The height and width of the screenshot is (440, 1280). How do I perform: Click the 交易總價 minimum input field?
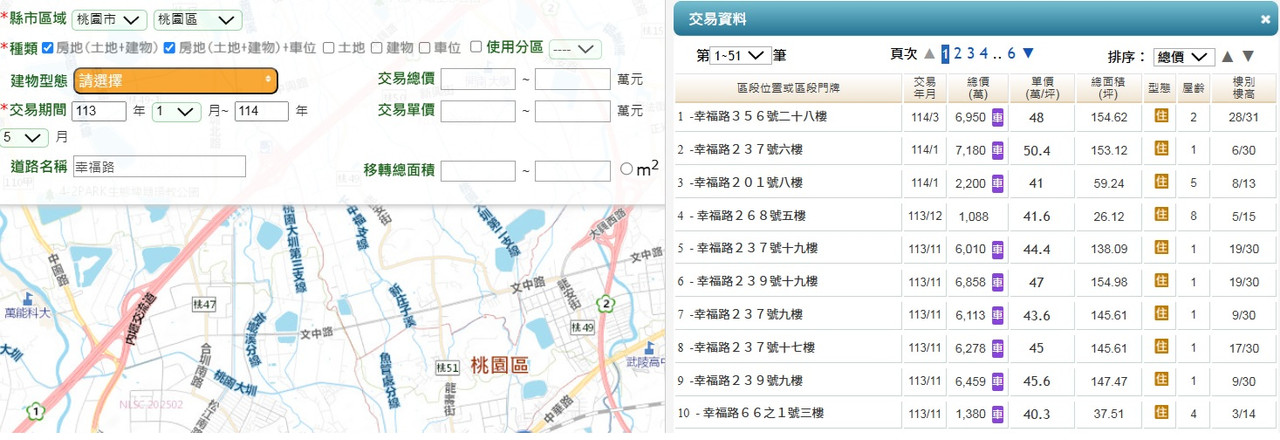click(478, 80)
